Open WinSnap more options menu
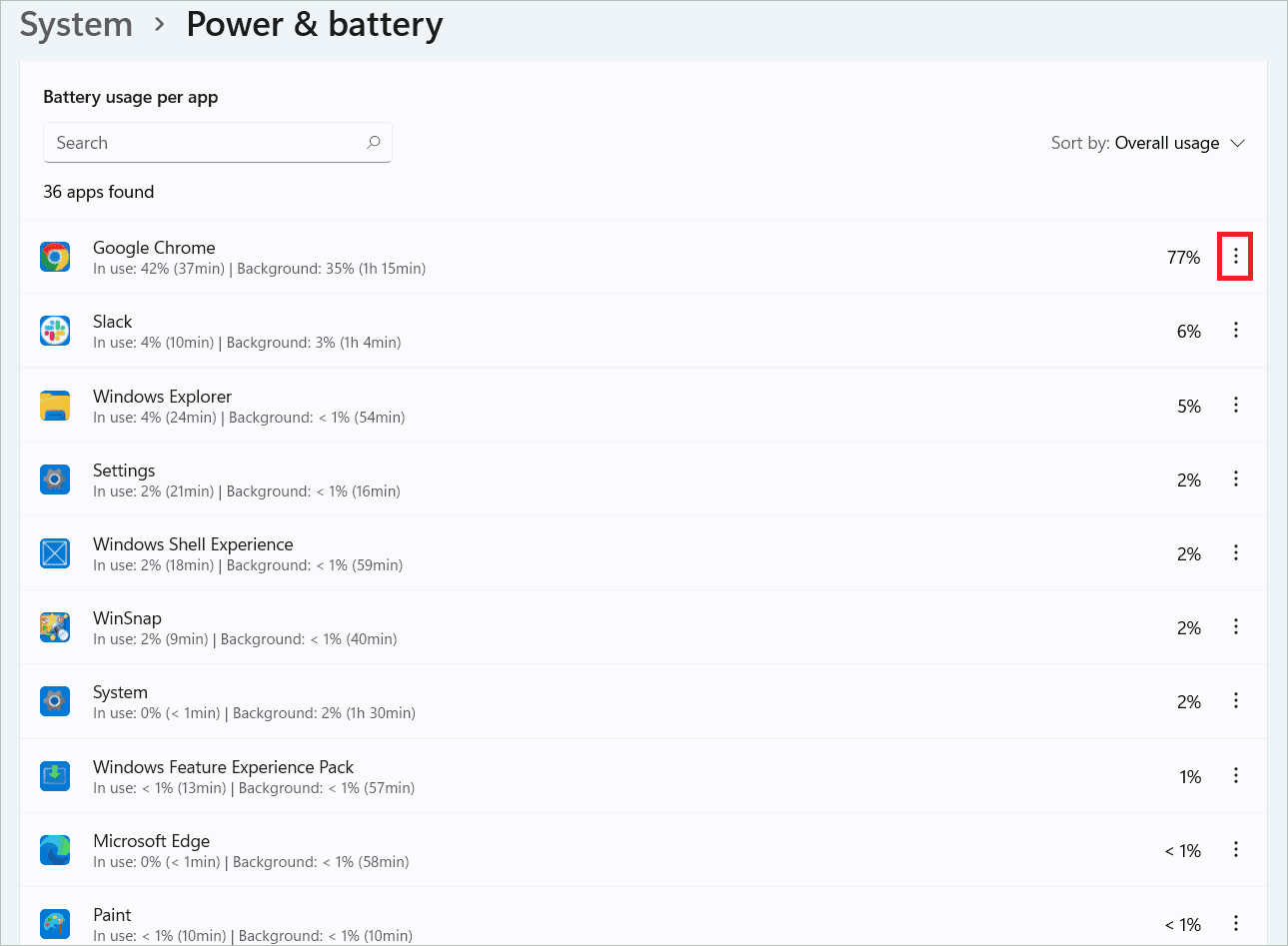Screen dimensions: 1288x946 pyautogui.click(x=1236, y=626)
